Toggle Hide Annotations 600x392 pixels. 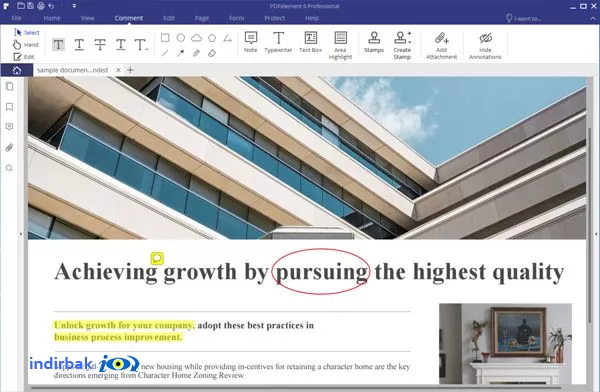tap(485, 46)
